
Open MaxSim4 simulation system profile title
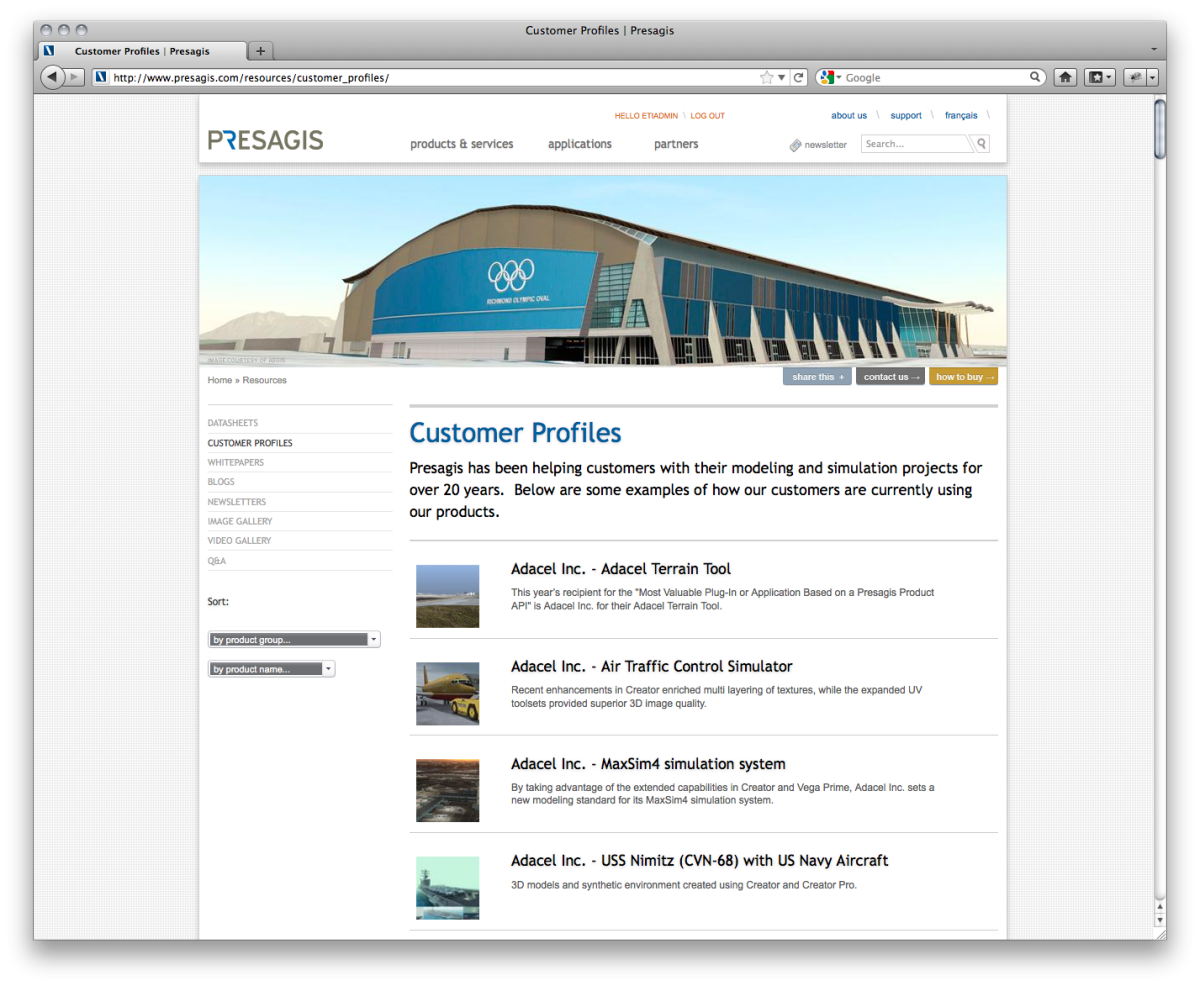pyautogui.click(x=648, y=764)
